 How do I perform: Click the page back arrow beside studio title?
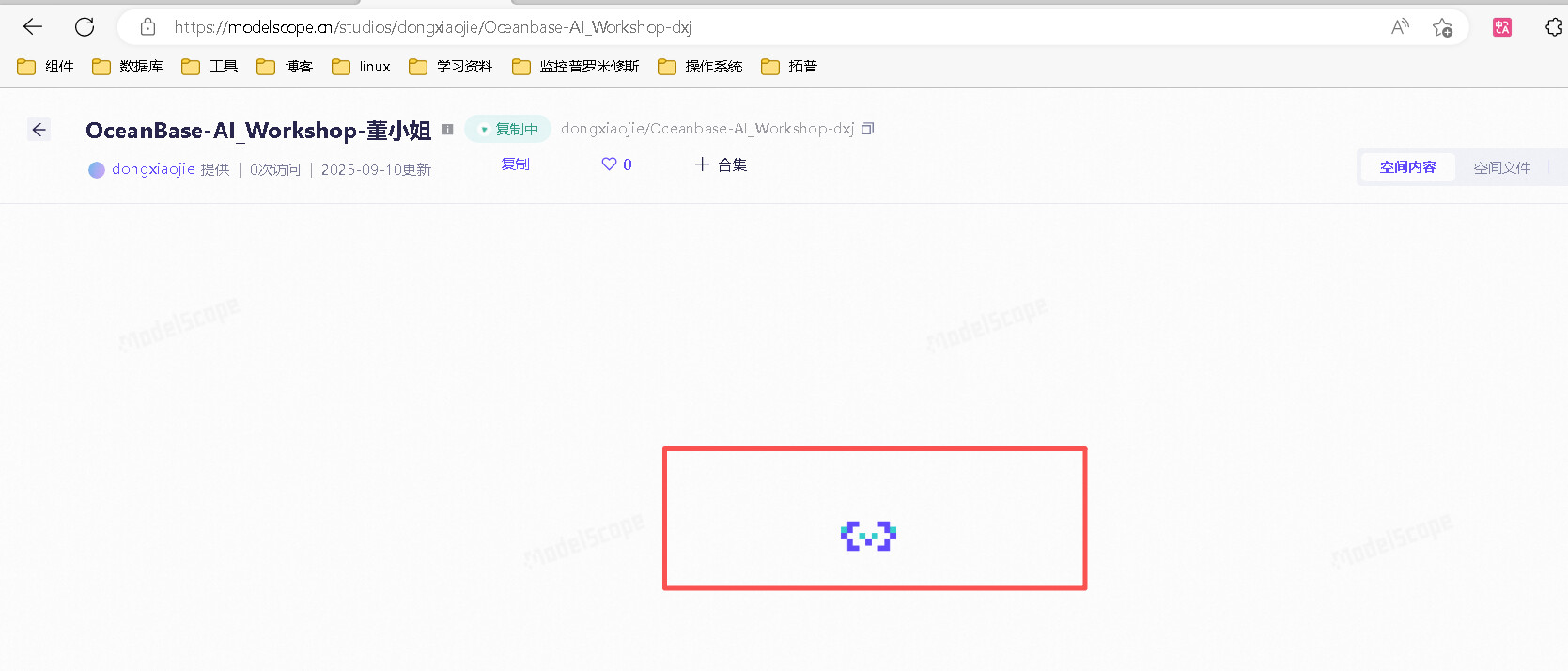(x=39, y=130)
